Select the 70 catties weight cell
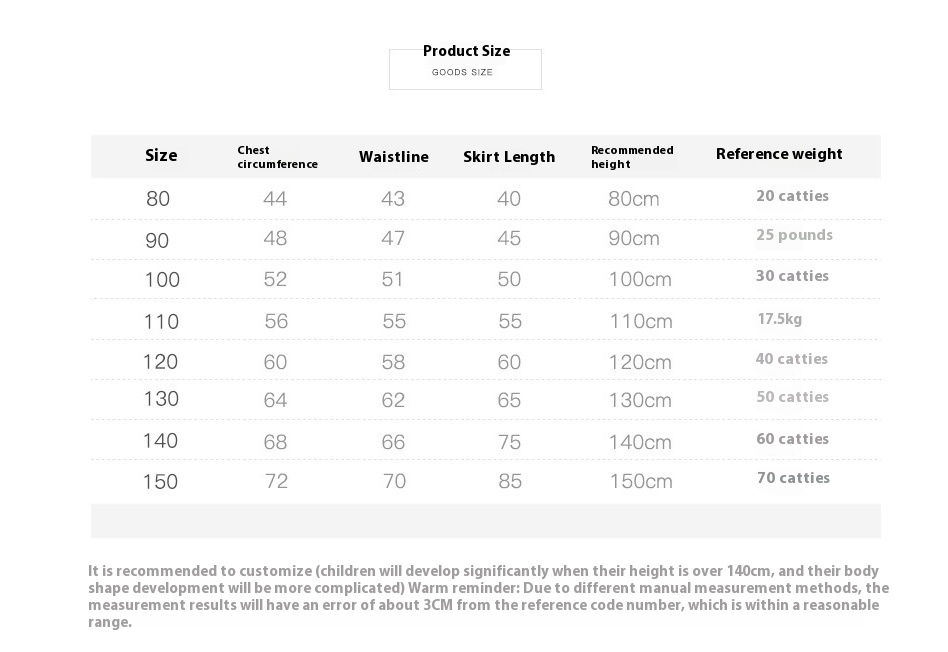The image size is (948, 652). pyautogui.click(x=793, y=478)
